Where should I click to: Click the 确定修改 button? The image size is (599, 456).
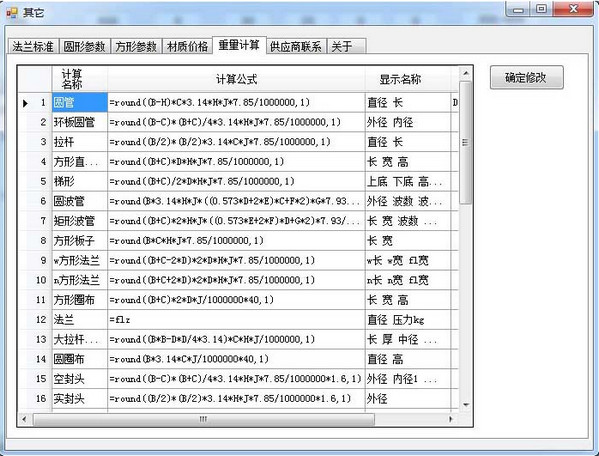pos(526,78)
